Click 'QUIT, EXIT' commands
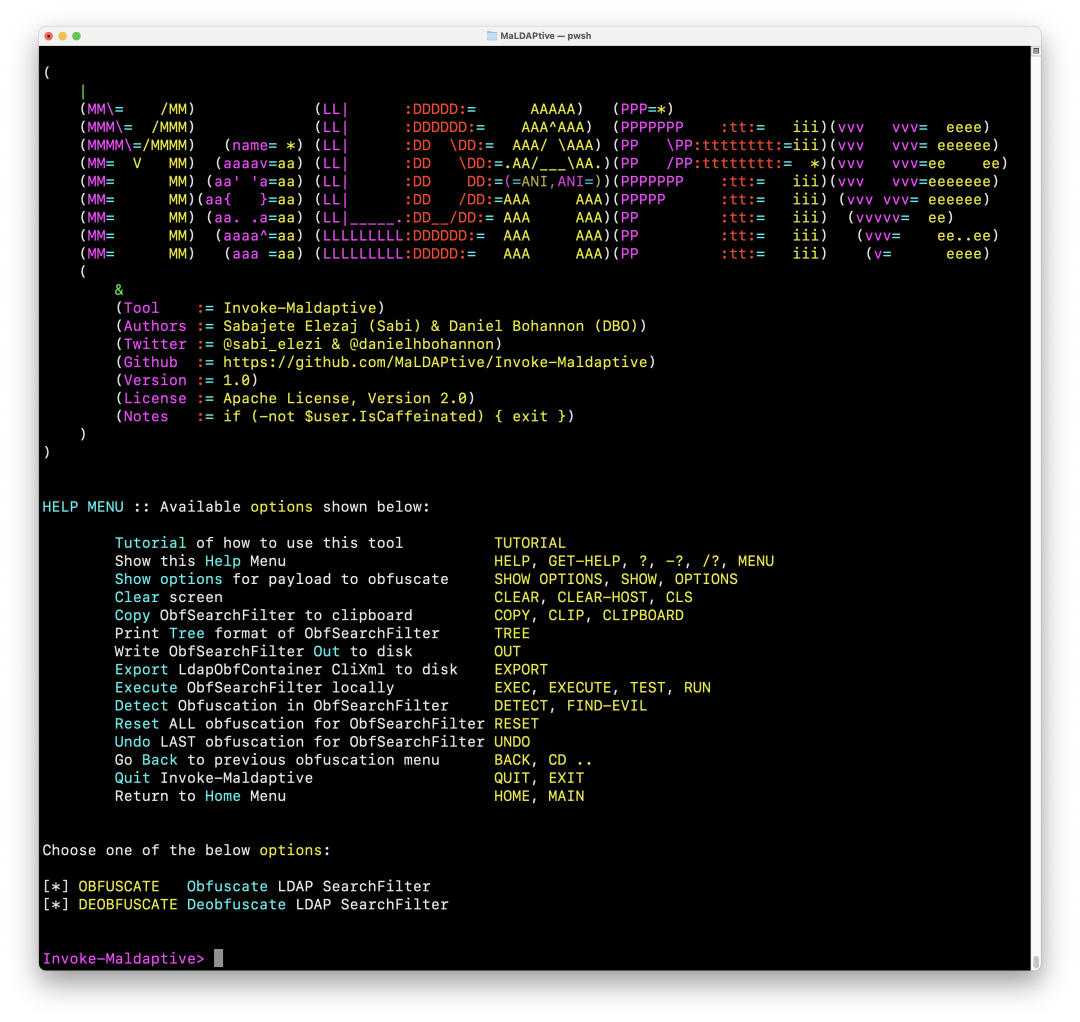 point(539,778)
